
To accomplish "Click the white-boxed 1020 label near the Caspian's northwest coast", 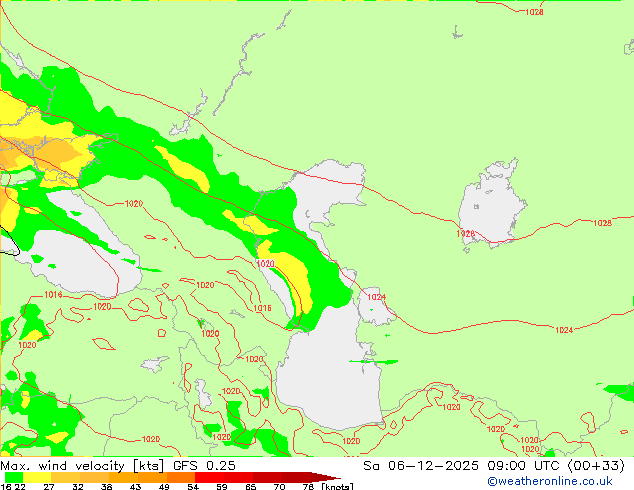I will (266, 264).
